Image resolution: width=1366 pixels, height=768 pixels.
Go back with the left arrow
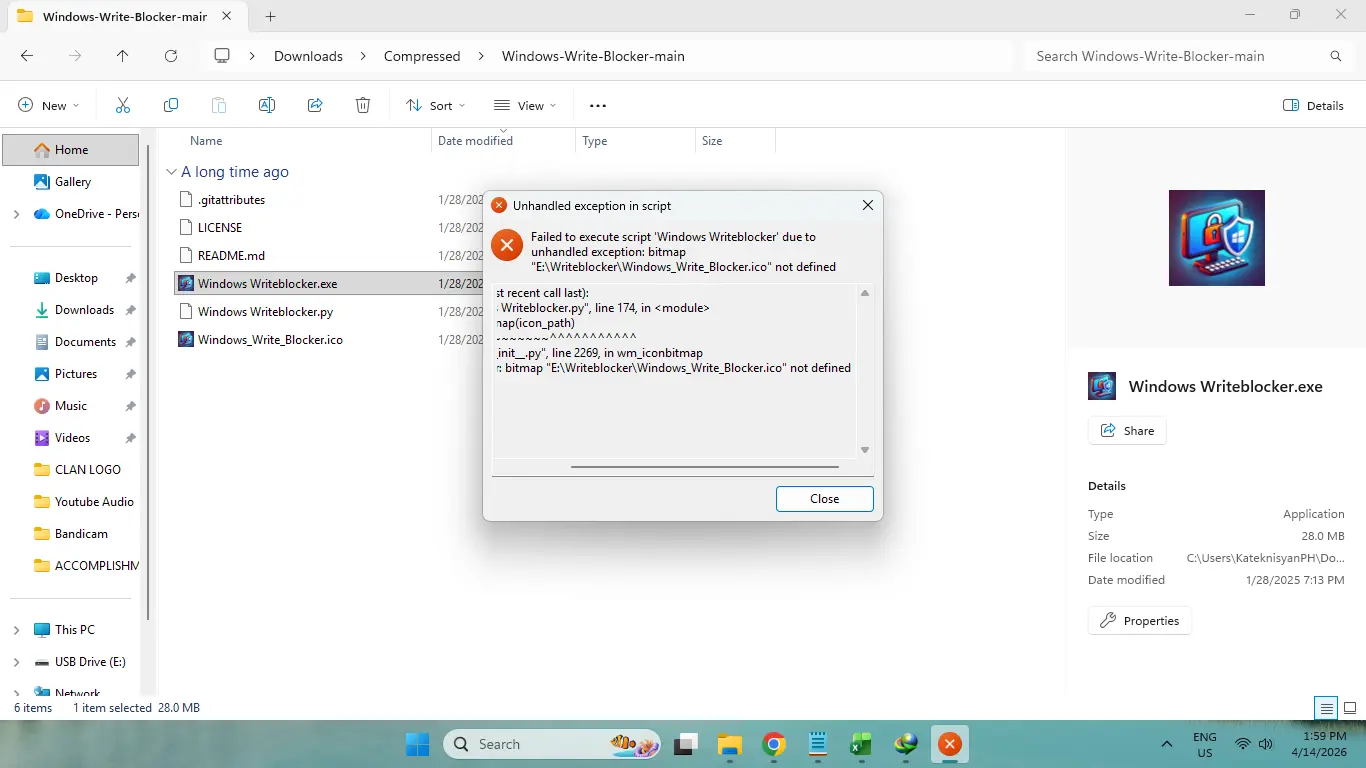pos(27,56)
